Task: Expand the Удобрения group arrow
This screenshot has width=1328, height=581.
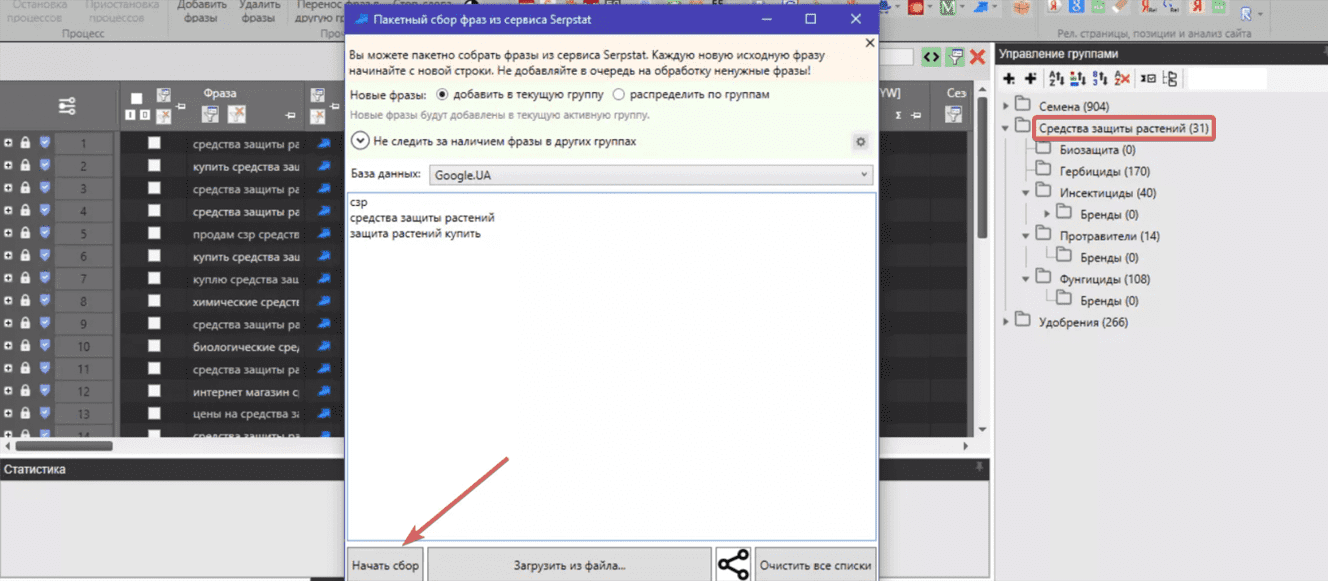Action: click(1006, 322)
